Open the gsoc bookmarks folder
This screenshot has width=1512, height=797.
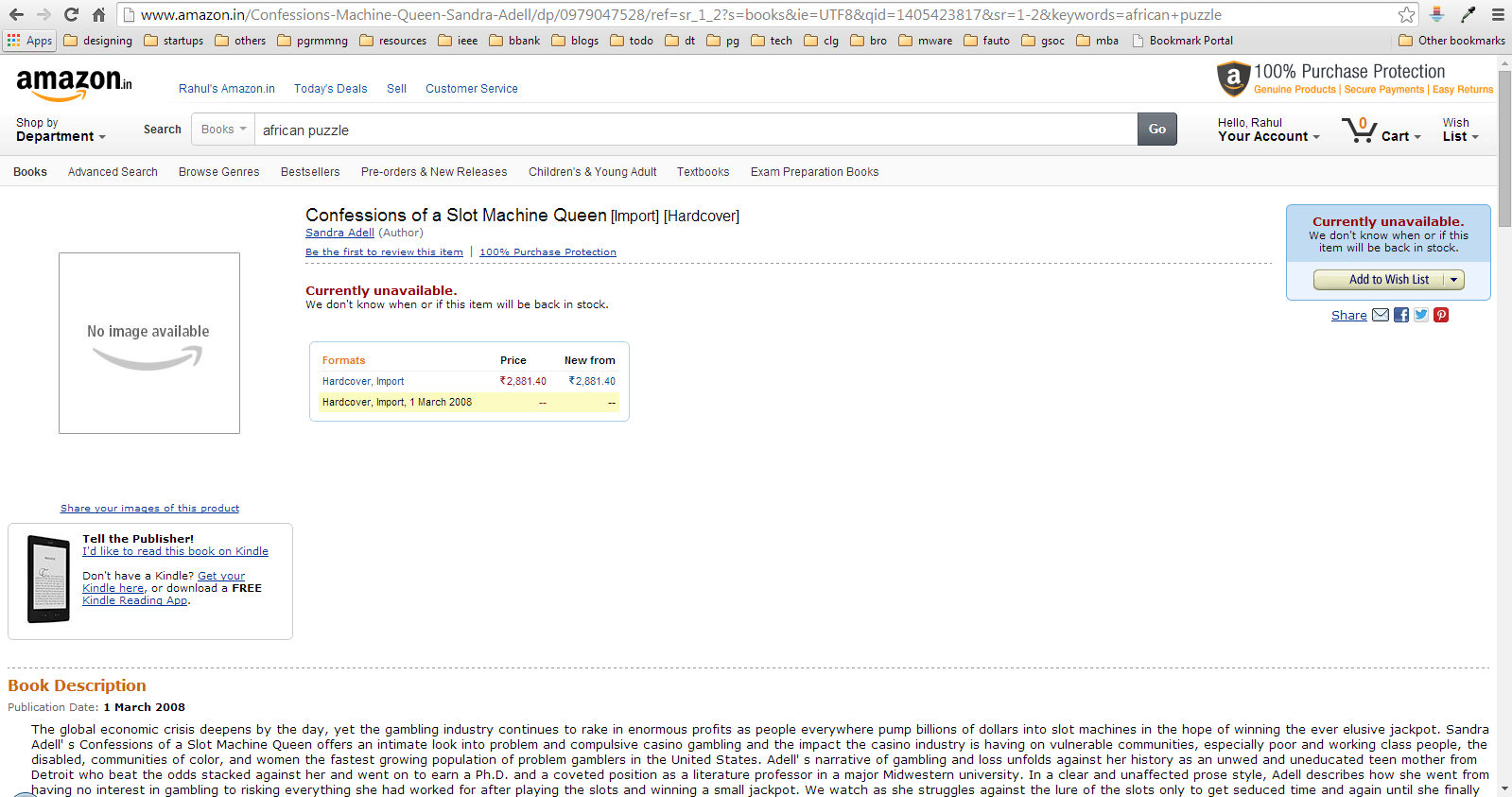click(1043, 41)
